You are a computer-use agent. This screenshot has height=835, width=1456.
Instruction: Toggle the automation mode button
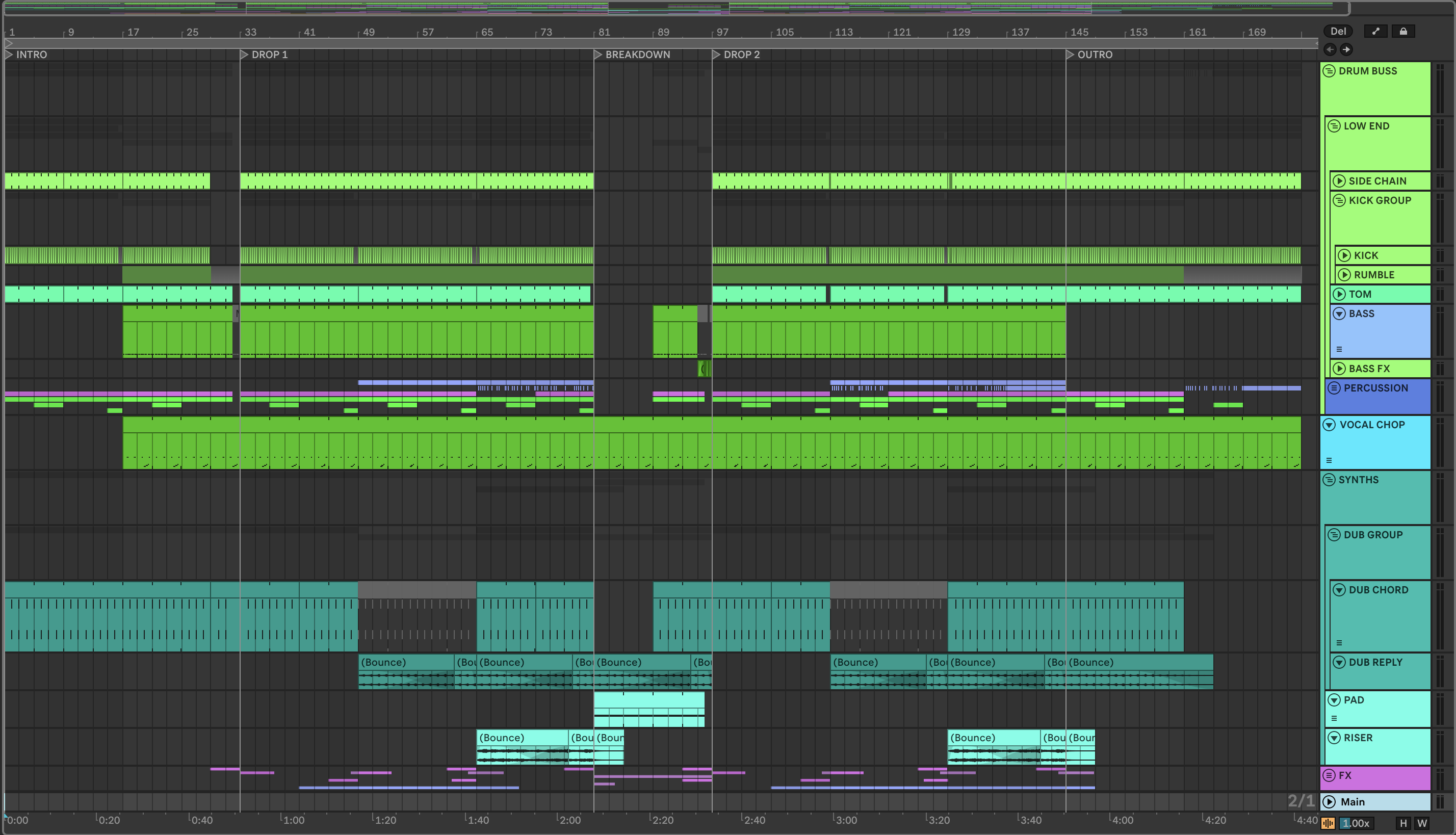(1375, 32)
